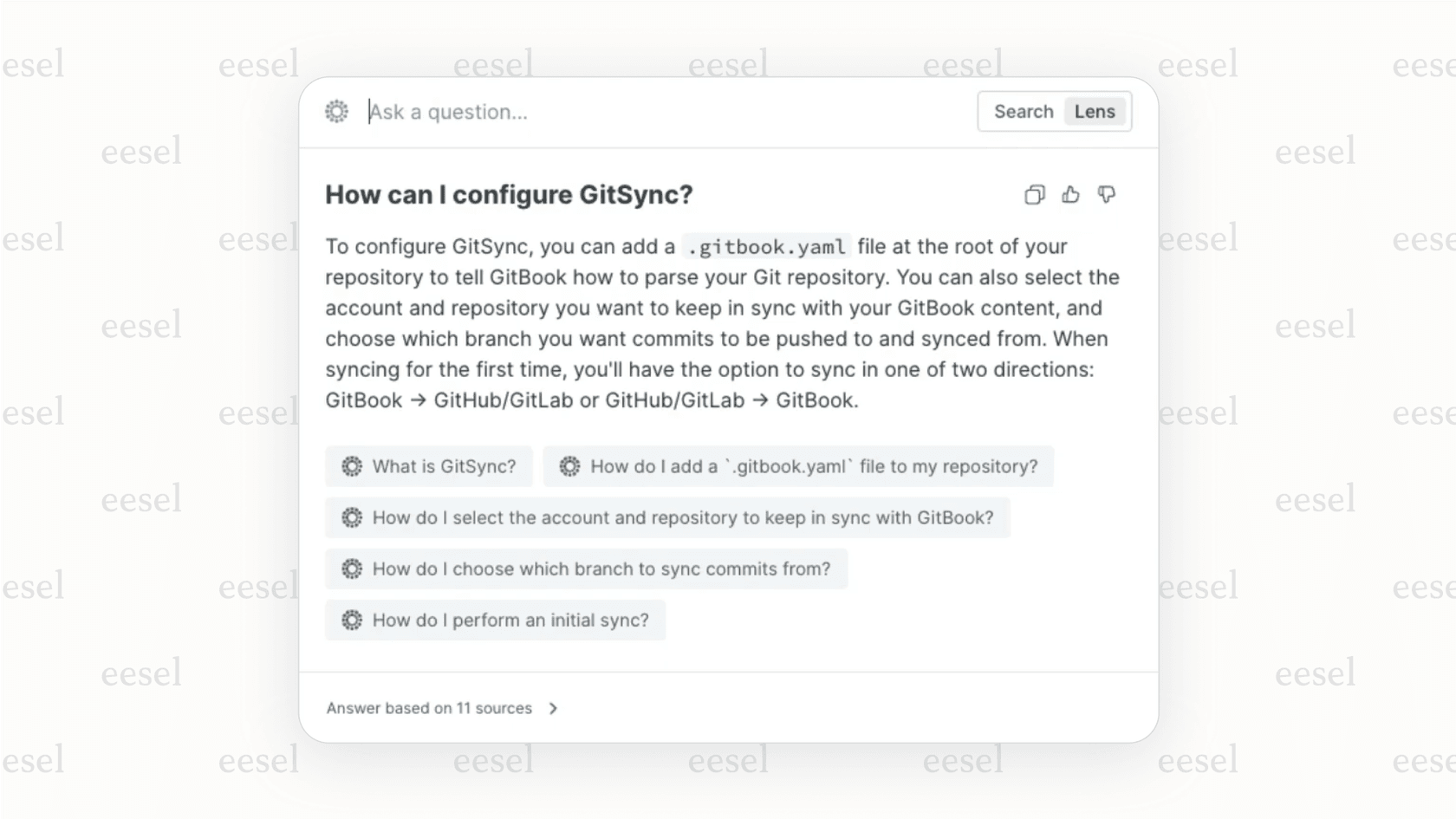
Task: Copy the GitSync answer using the copy icon
Action: 1033,195
